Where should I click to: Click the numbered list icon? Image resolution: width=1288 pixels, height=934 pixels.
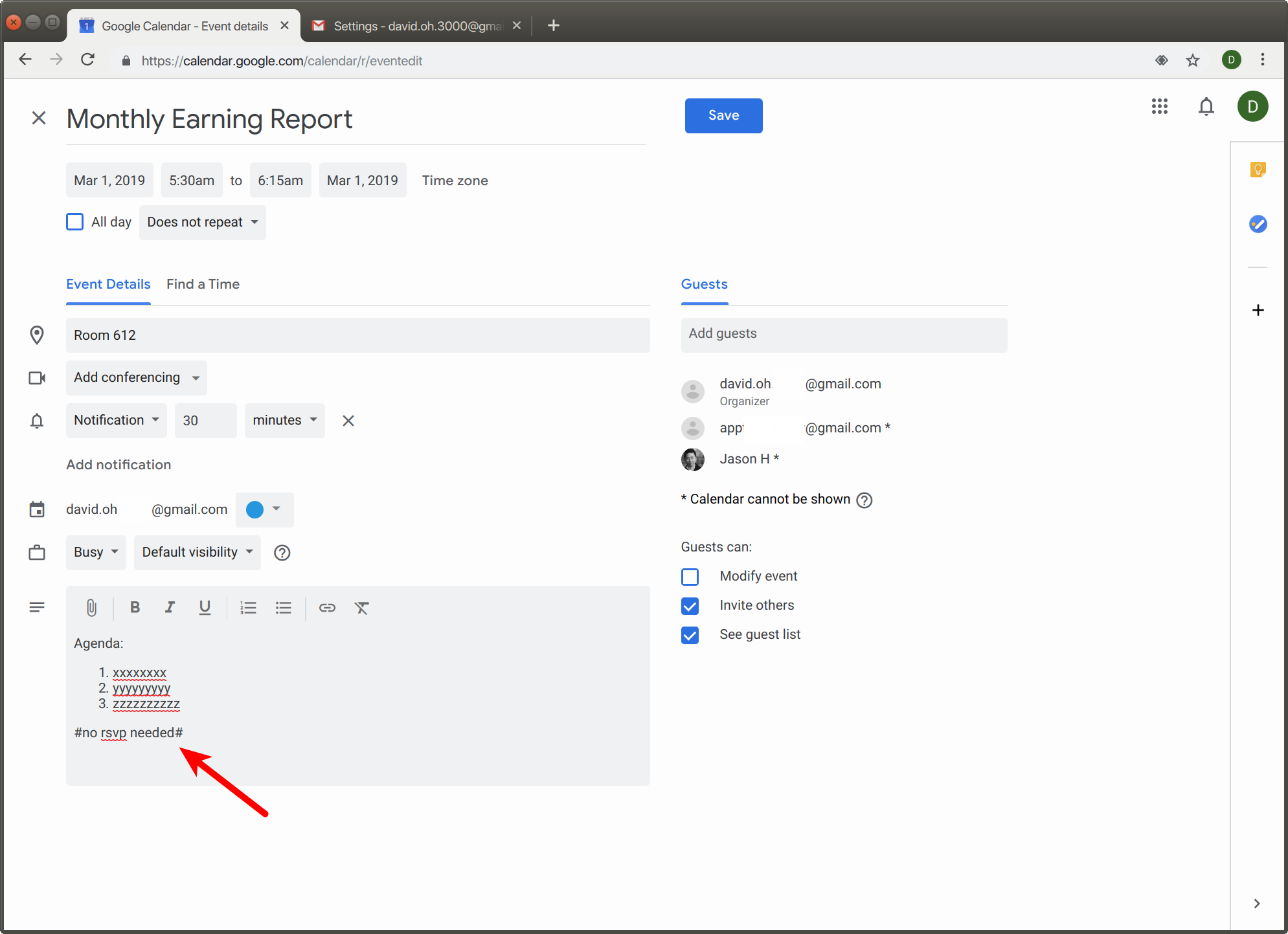(249, 607)
